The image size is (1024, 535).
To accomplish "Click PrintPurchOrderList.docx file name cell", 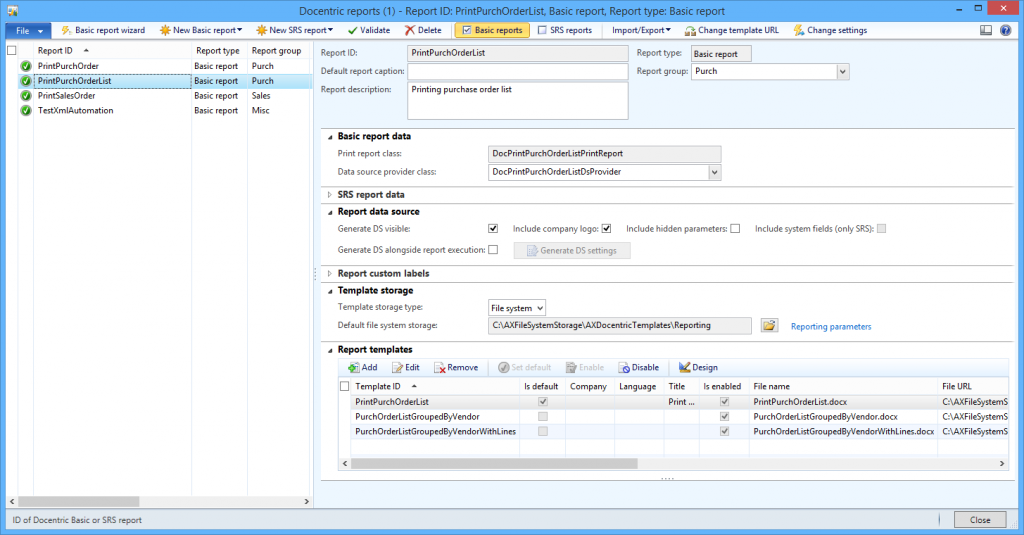I will click(x=843, y=402).
